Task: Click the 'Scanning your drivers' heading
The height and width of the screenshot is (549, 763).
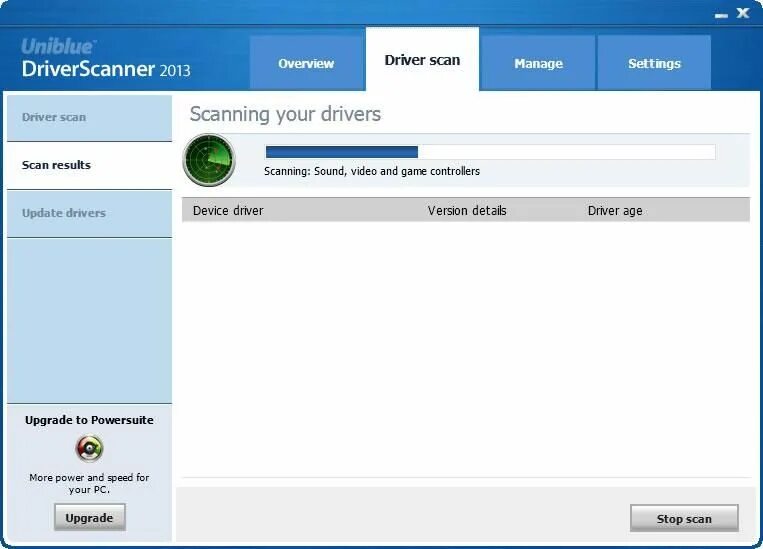Action: coord(285,115)
